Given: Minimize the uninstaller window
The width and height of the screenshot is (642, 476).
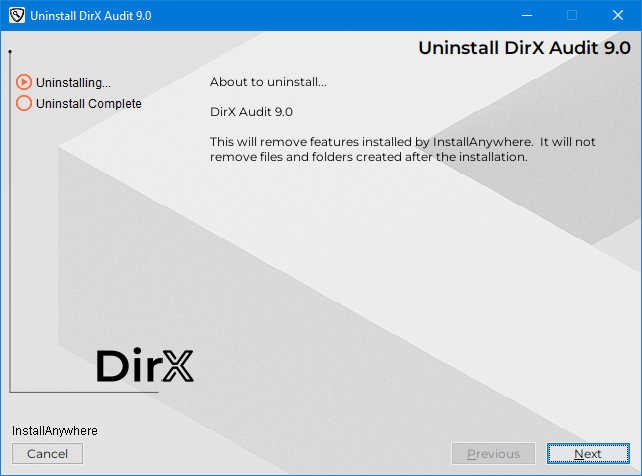Looking at the screenshot, I should 526,16.
